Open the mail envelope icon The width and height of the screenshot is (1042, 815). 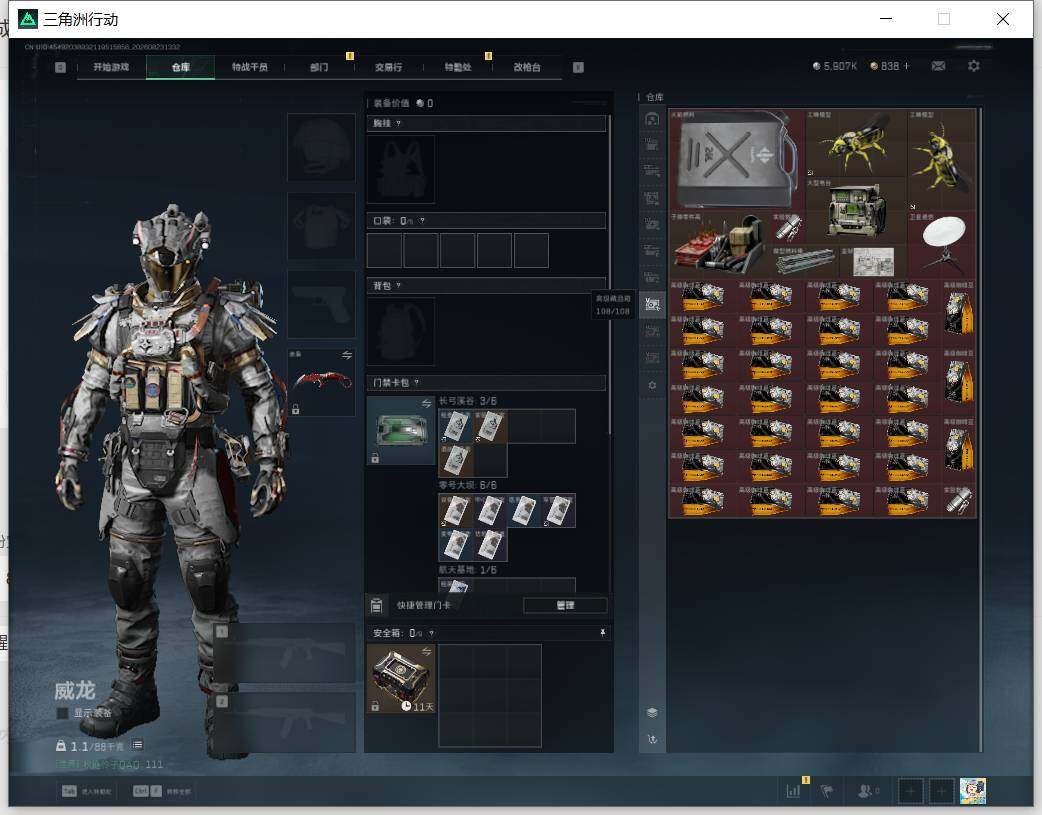(x=938, y=66)
